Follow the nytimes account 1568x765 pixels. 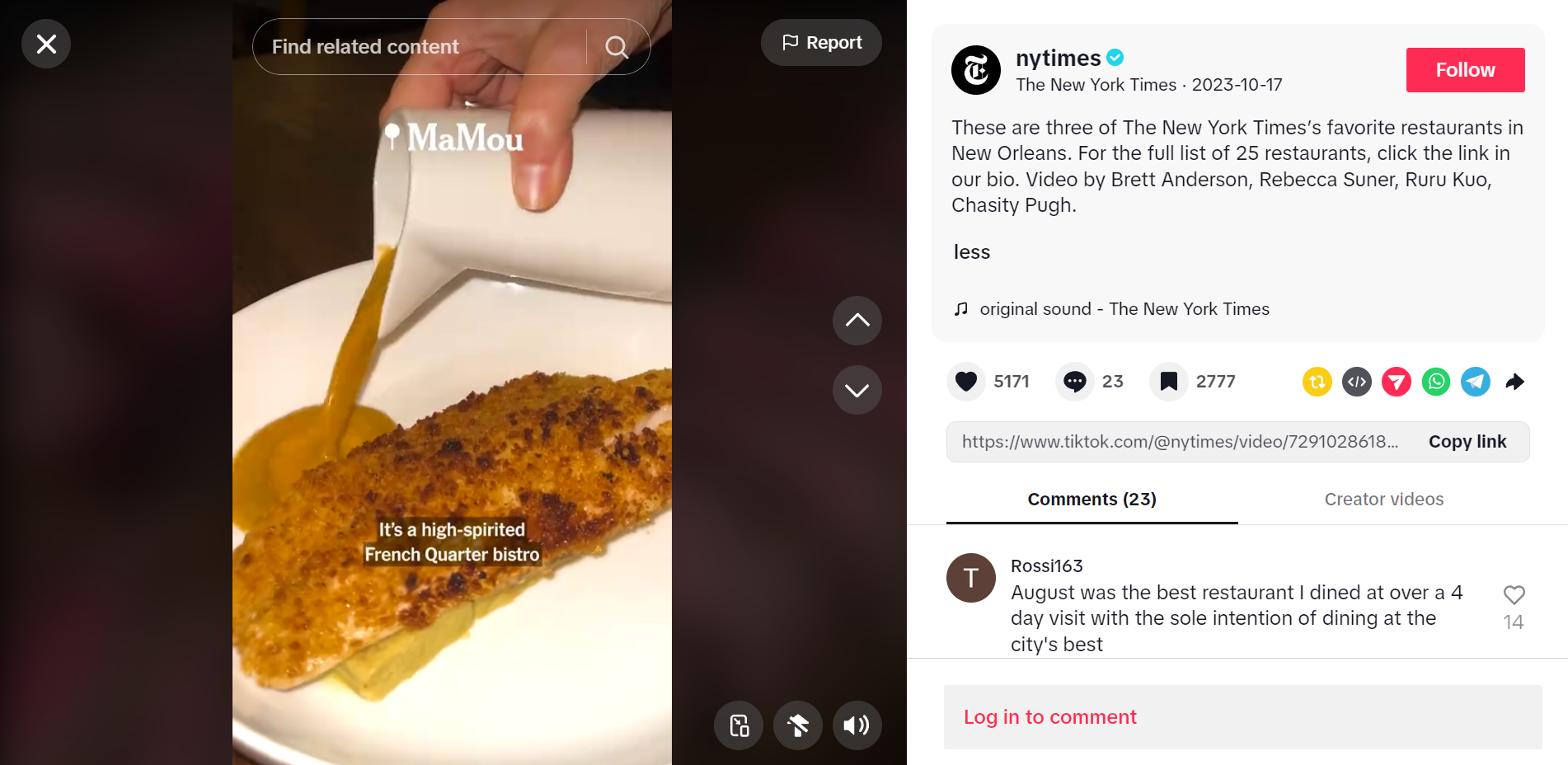pyautogui.click(x=1465, y=70)
